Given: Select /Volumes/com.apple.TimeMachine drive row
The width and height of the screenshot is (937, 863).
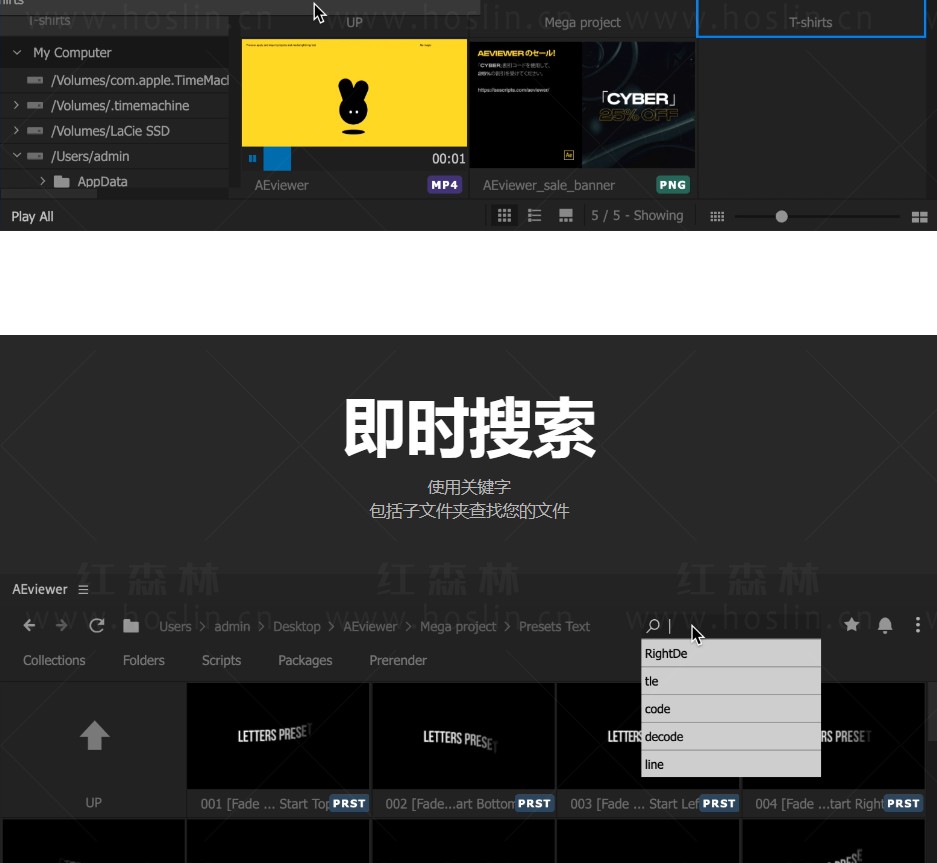Looking at the screenshot, I should tap(115, 80).
